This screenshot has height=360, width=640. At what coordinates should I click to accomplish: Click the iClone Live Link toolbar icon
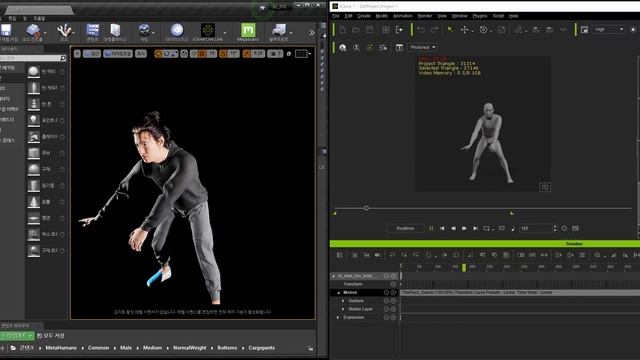207,30
